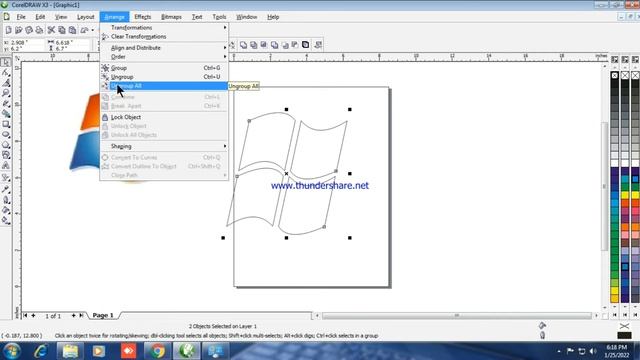Open the Bitmaps menu
The height and width of the screenshot is (360, 640).
click(x=171, y=17)
